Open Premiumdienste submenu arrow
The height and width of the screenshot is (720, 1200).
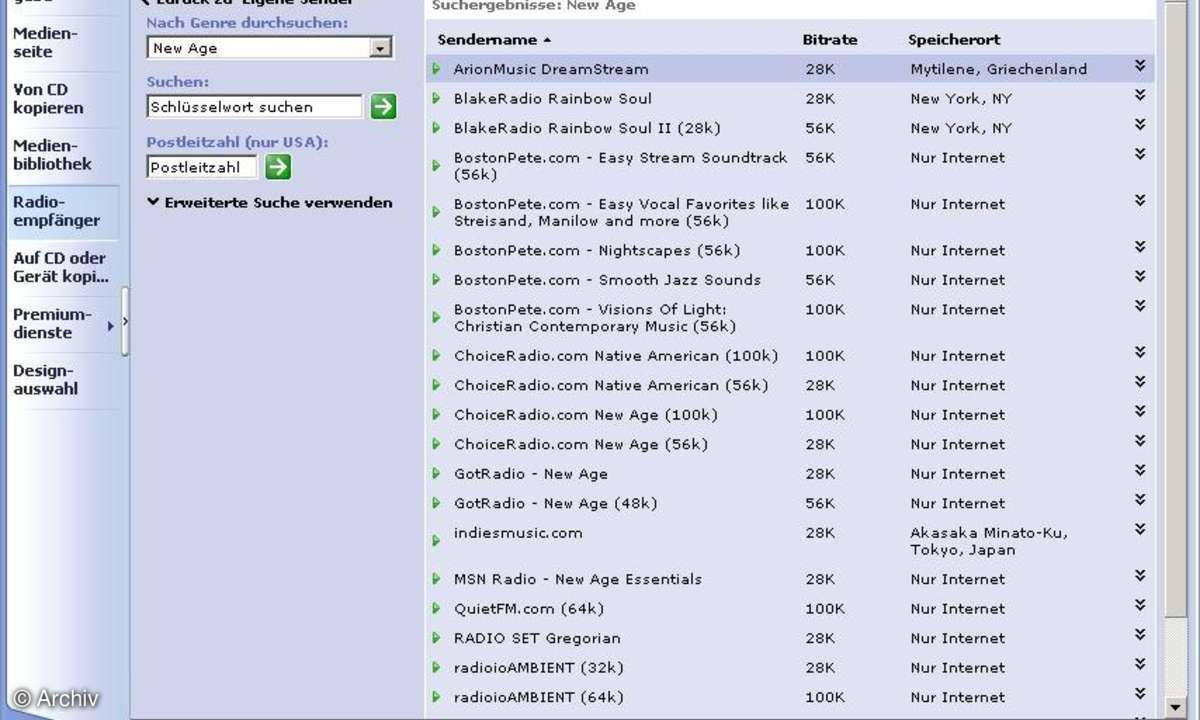click(x=110, y=324)
